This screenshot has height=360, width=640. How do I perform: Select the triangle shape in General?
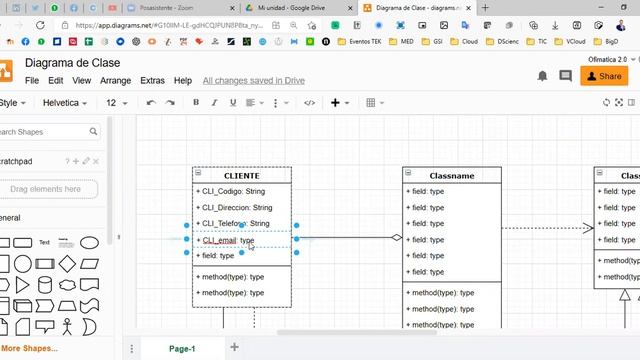tap(22, 285)
